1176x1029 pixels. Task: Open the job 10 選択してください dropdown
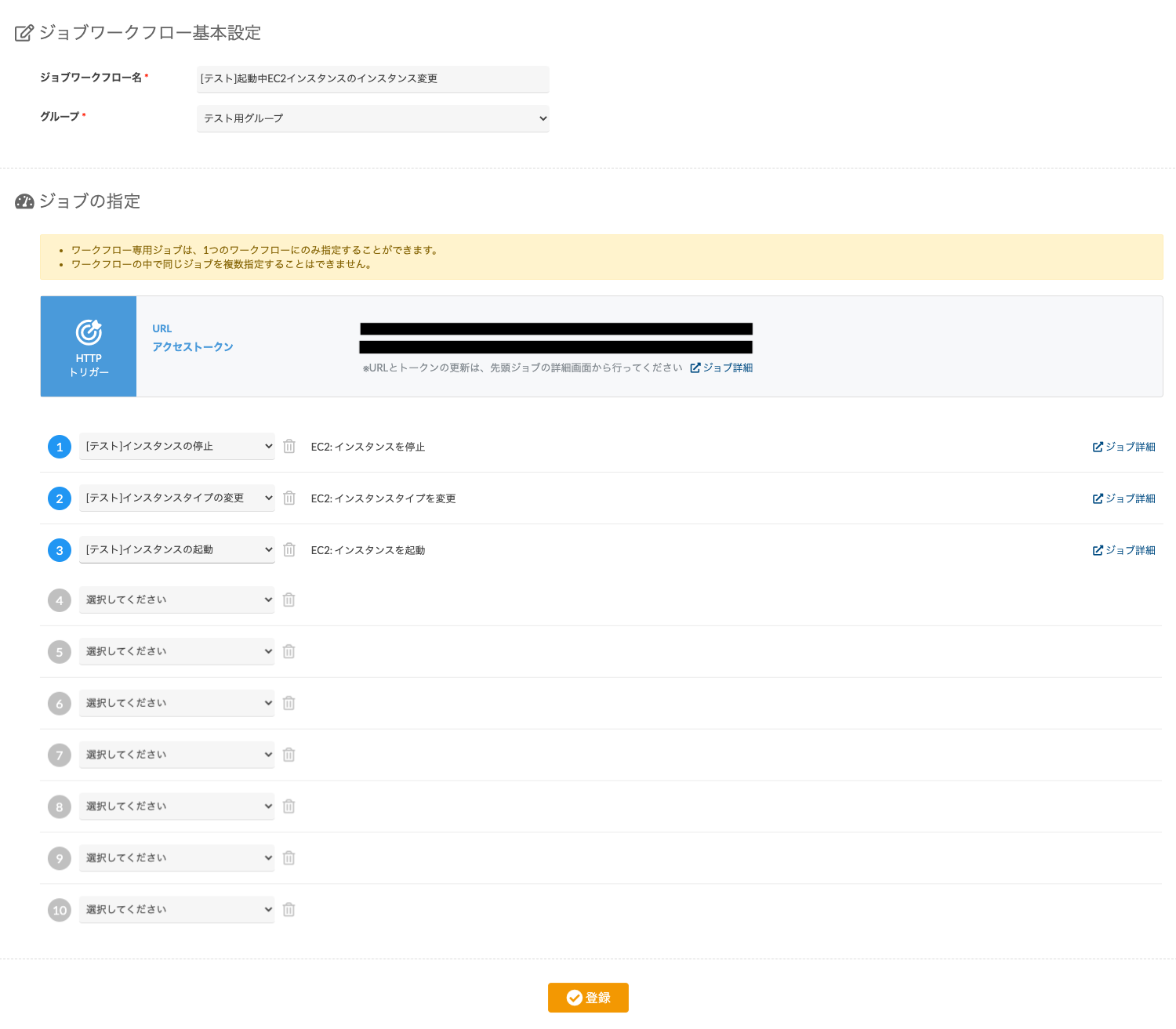click(177, 910)
